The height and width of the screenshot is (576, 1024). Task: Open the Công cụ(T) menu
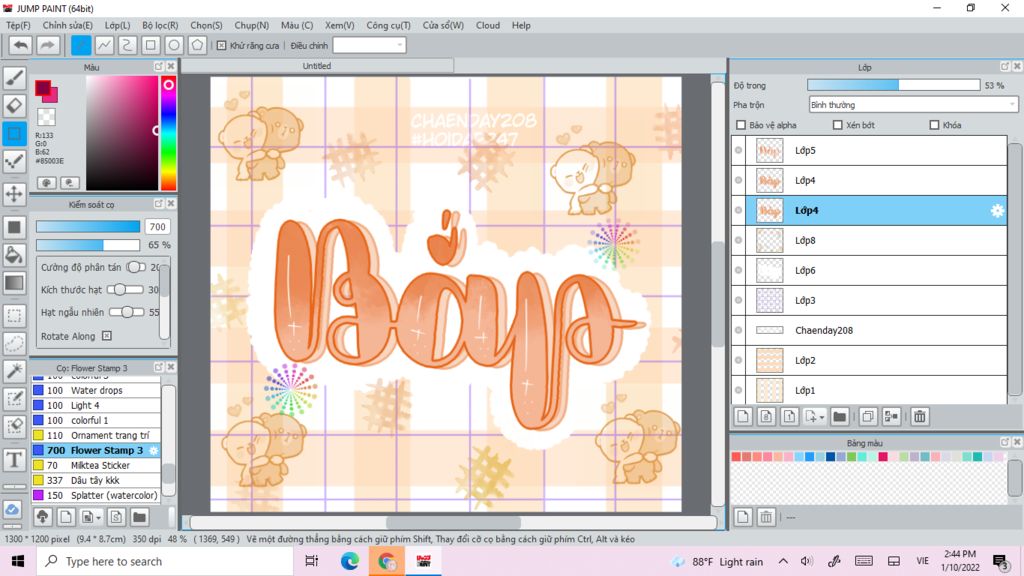(389, 25)
